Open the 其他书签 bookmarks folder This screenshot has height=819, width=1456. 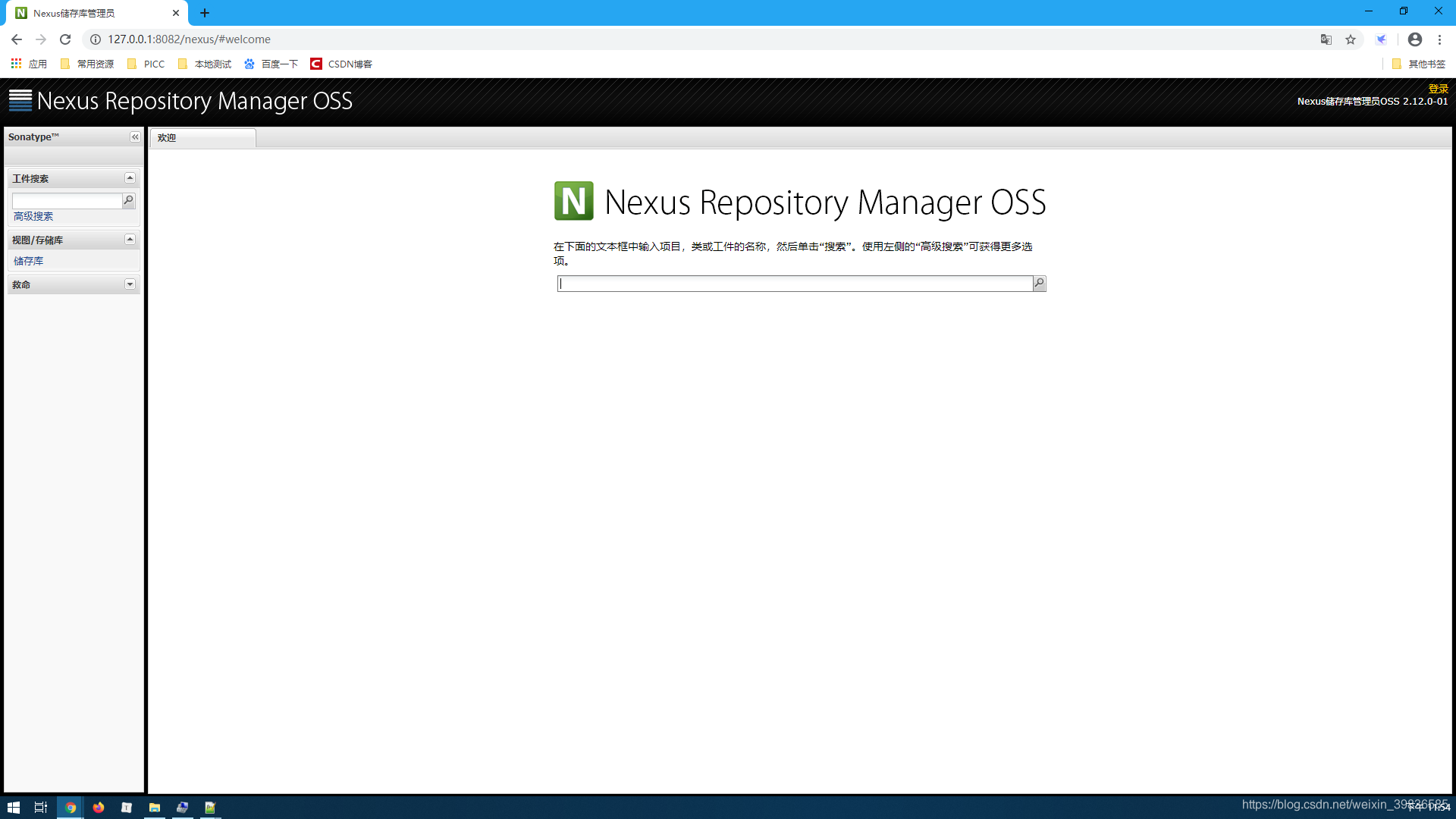coord(1419,64)
